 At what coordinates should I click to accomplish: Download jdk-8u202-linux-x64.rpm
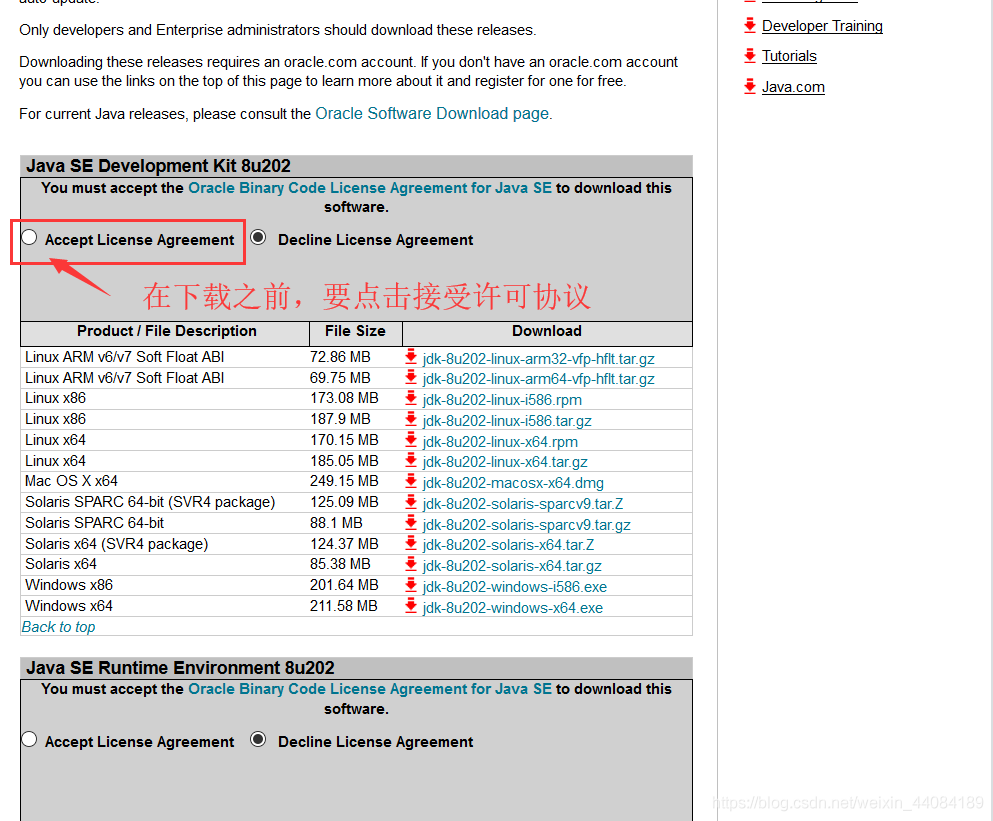(x=500, y=442)
